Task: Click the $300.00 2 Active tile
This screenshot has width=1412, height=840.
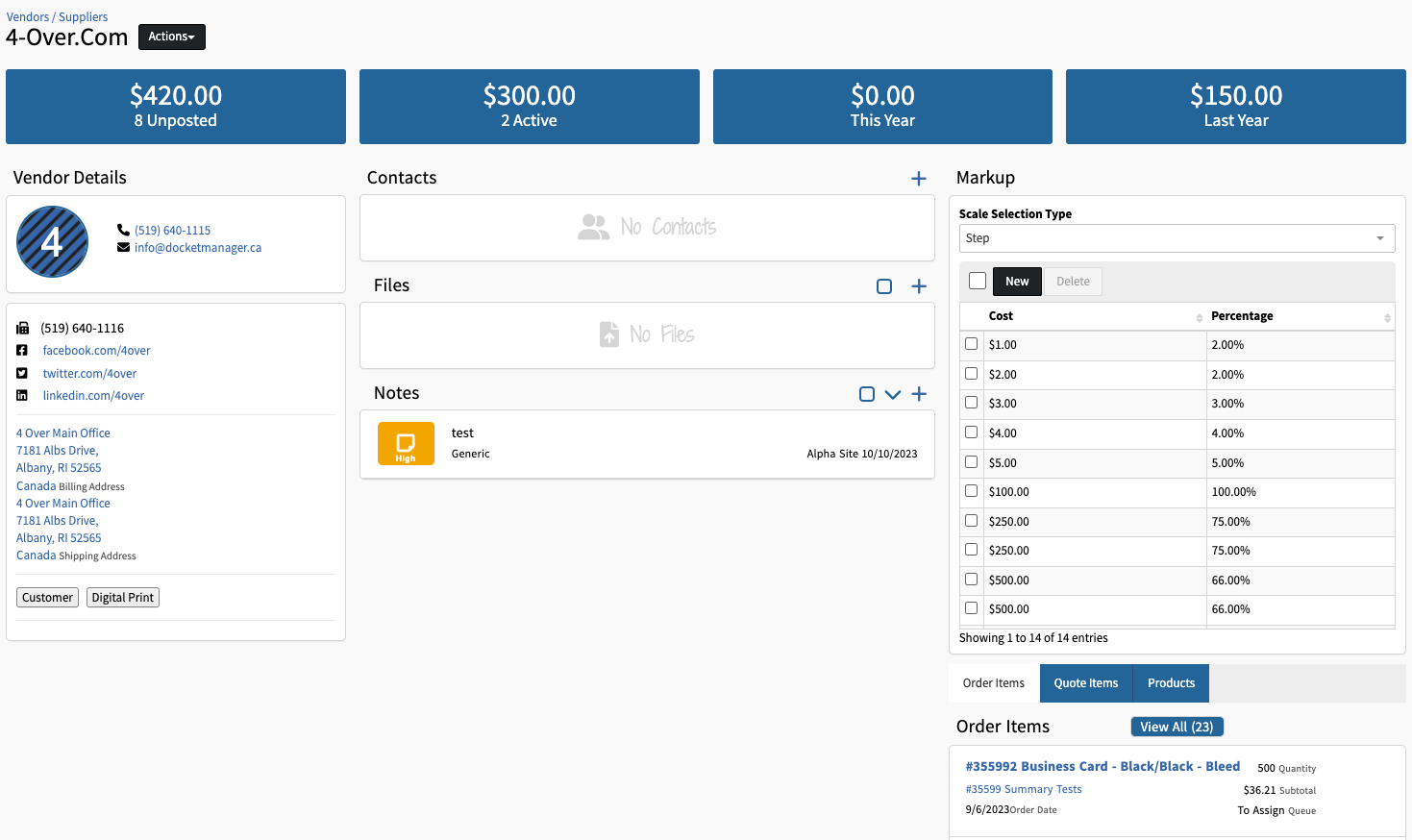Action: click(x=530, y=107)
